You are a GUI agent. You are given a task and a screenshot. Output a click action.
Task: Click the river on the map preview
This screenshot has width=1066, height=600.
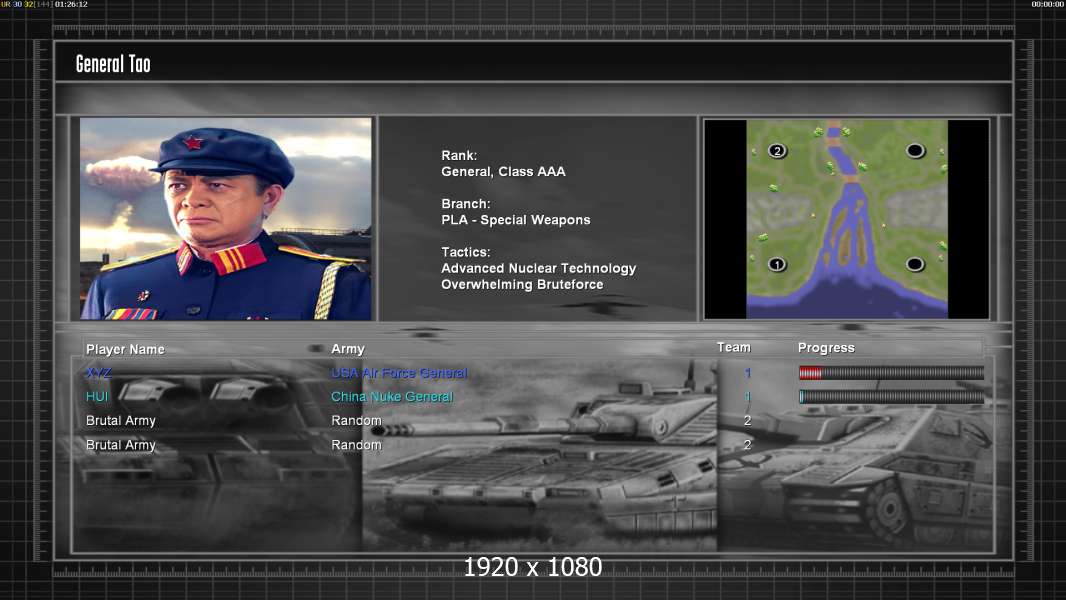pyautogui.click(x=844, y=224)
